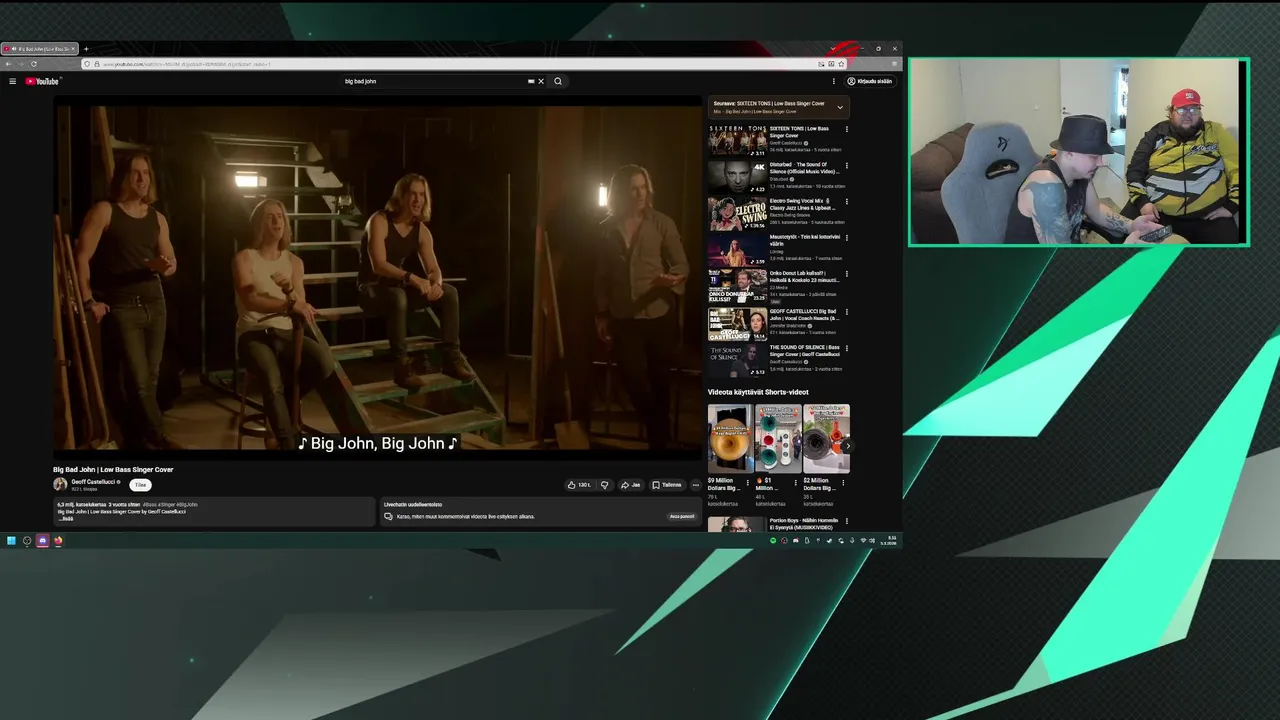Viewport: 1280px width, 720px height.
Task: Open more actions ellipsis below video
Action: click(696, 485)
